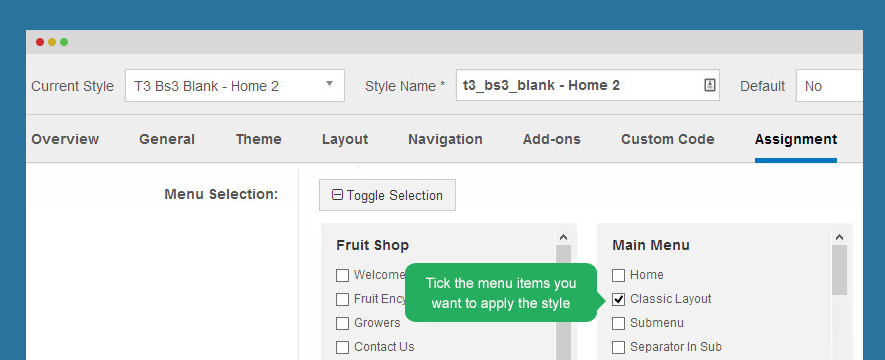
Task: Click the contact card icon in Style Name field
Action: 709,85
